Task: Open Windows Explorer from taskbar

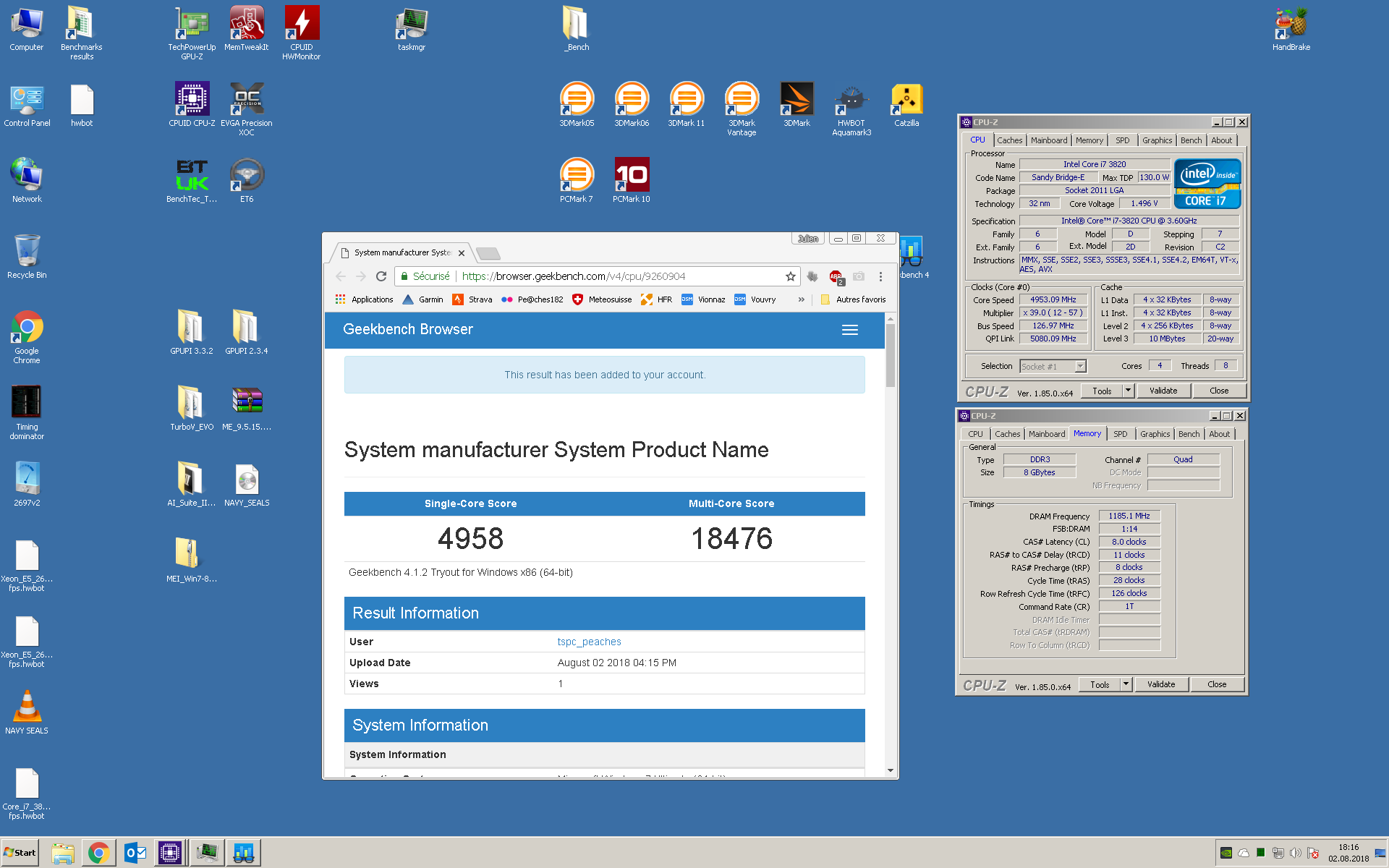Action: click(63, 854)
